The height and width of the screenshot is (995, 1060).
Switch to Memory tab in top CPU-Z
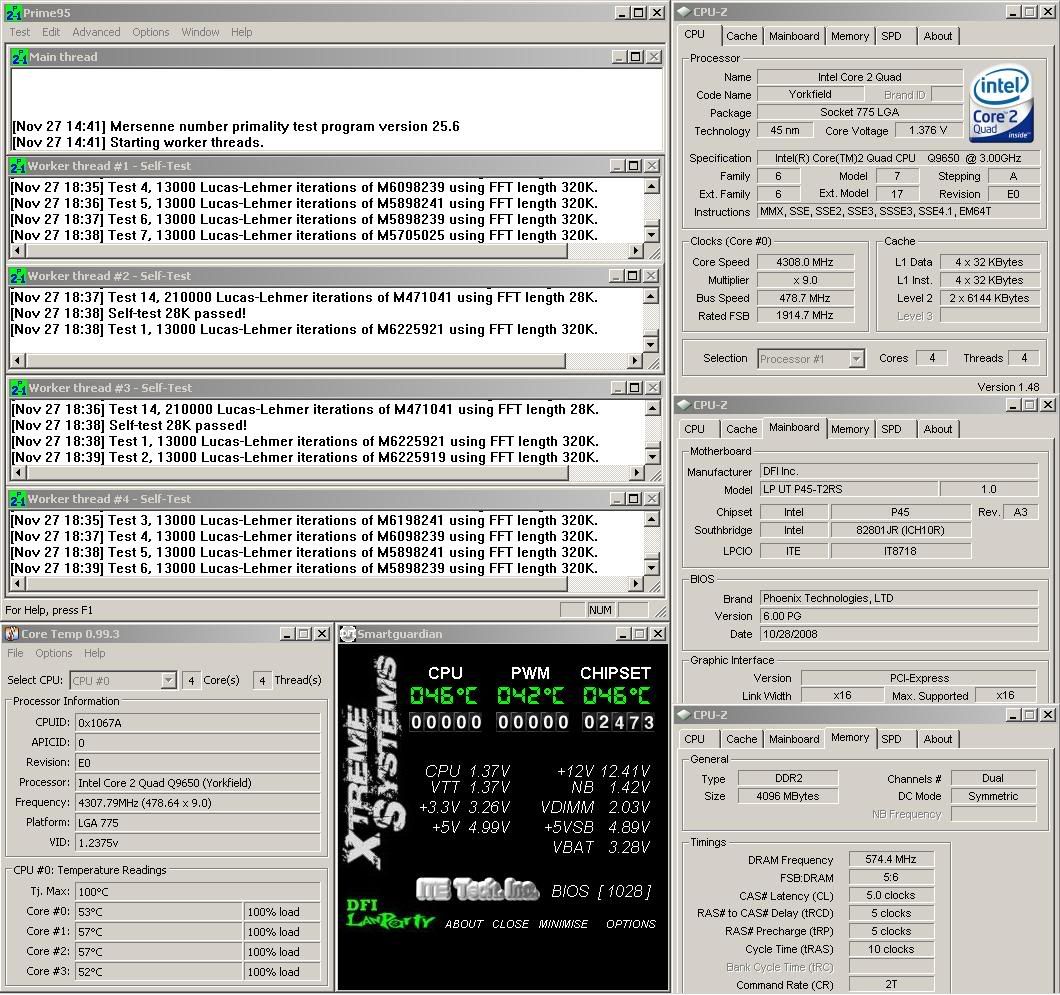click(x=850, y=37)
